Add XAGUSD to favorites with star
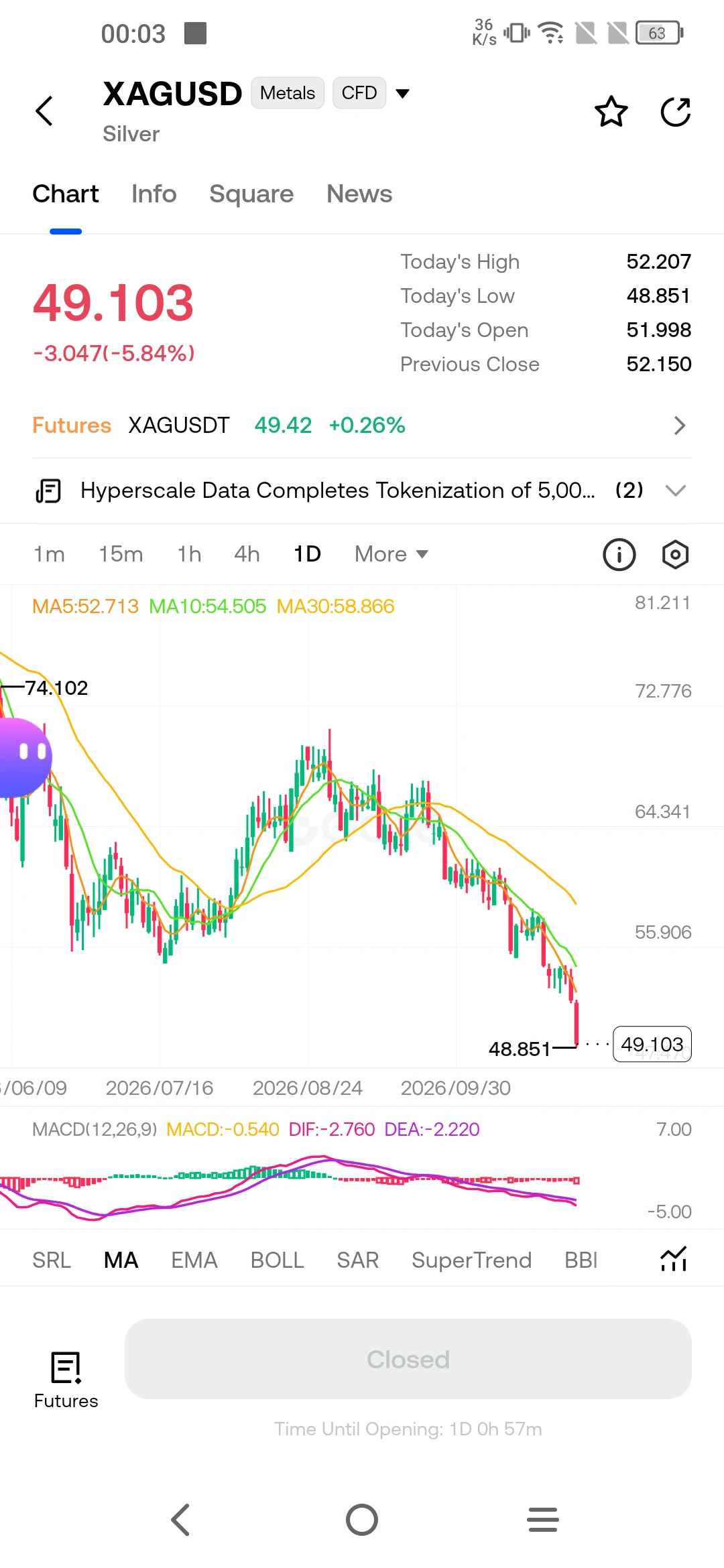 611,111
